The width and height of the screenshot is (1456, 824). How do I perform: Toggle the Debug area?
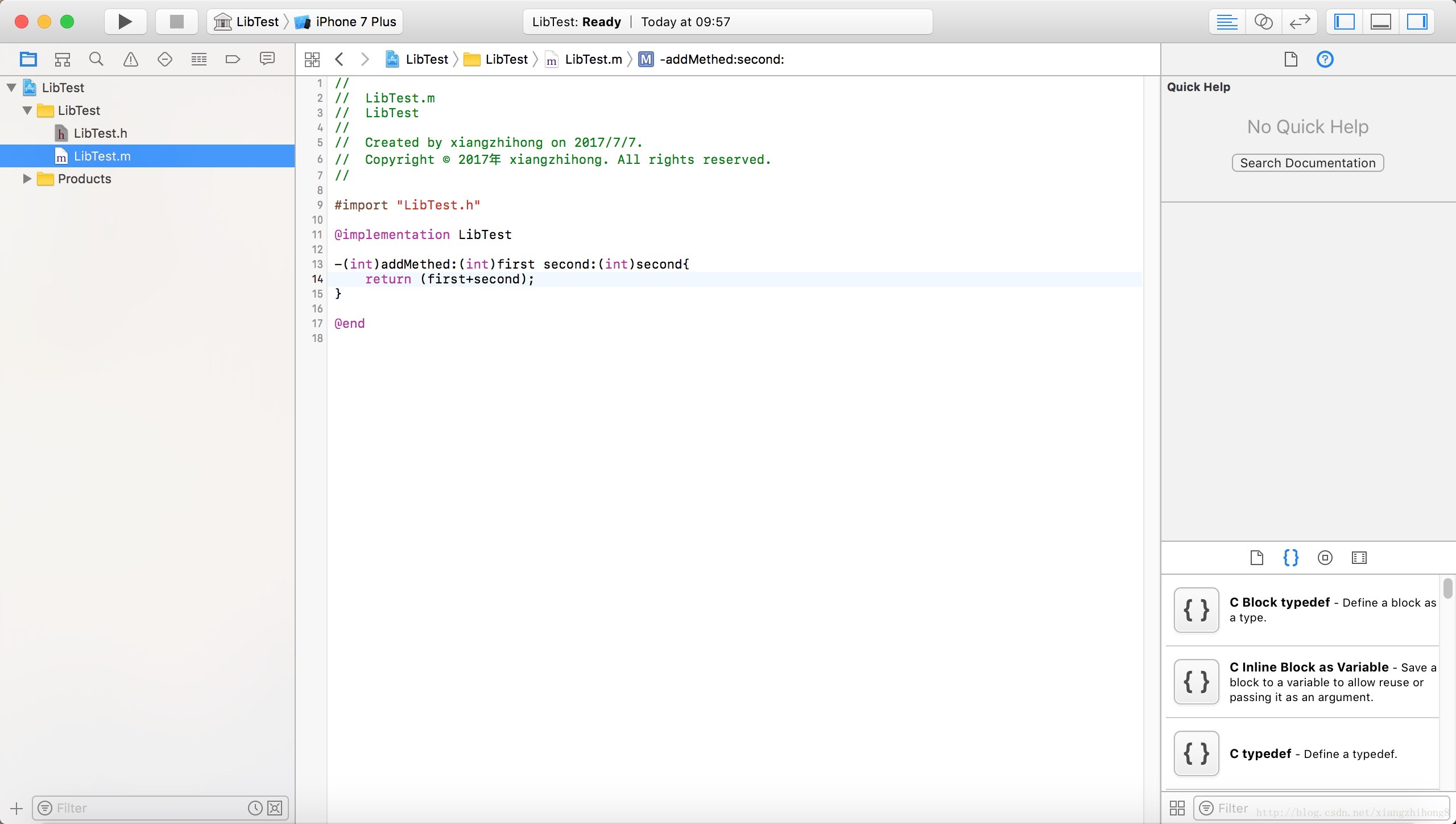coord(1381,22)
